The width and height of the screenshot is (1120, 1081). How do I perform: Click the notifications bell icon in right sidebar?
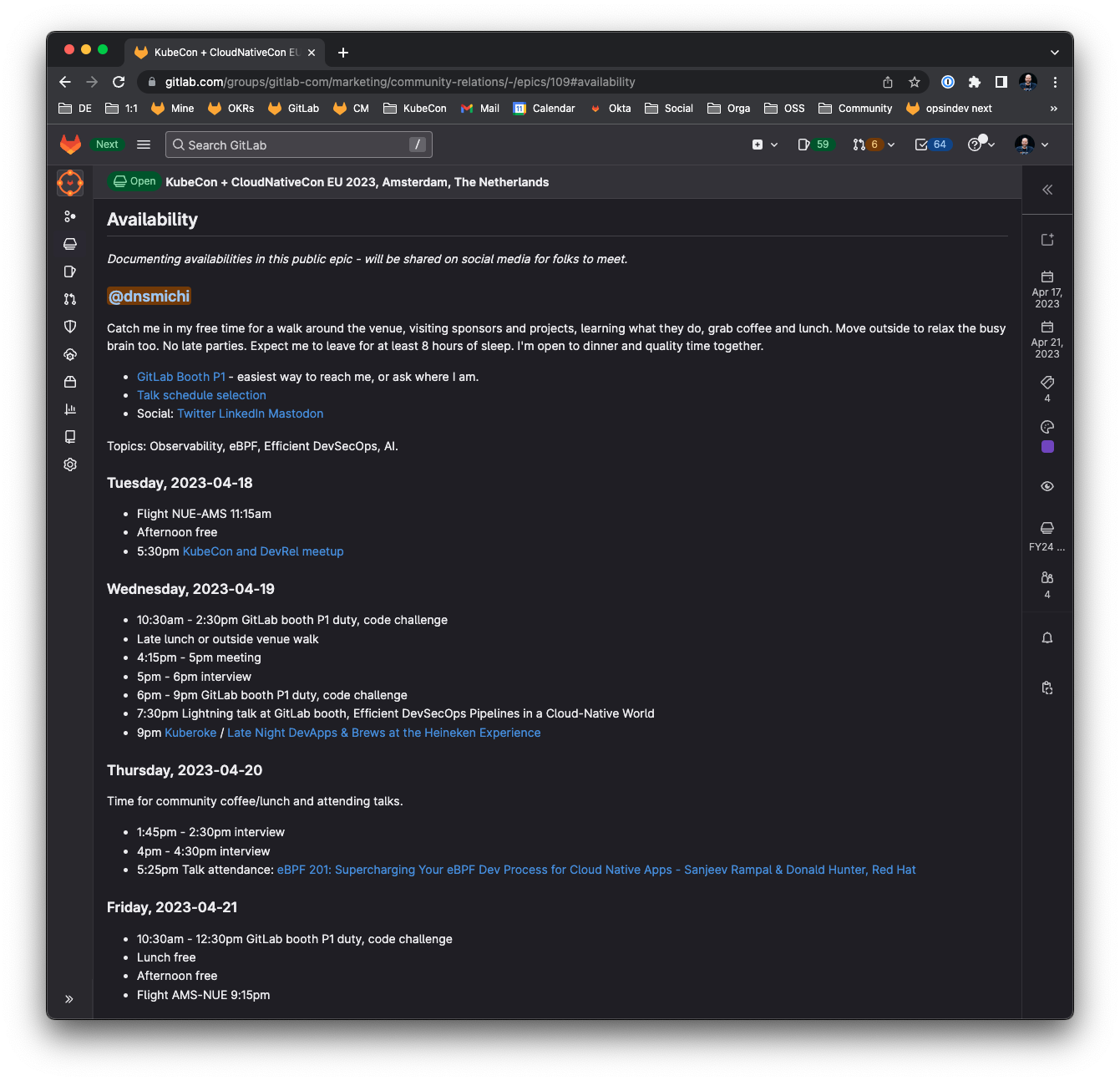pos(1047,638)
